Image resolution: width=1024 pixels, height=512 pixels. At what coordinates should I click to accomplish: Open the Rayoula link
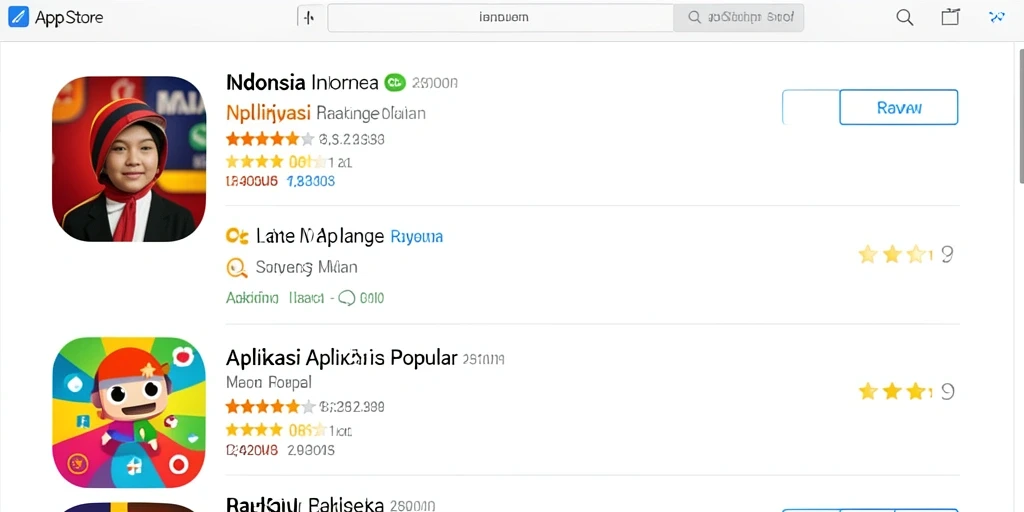[x=417, y=236]
